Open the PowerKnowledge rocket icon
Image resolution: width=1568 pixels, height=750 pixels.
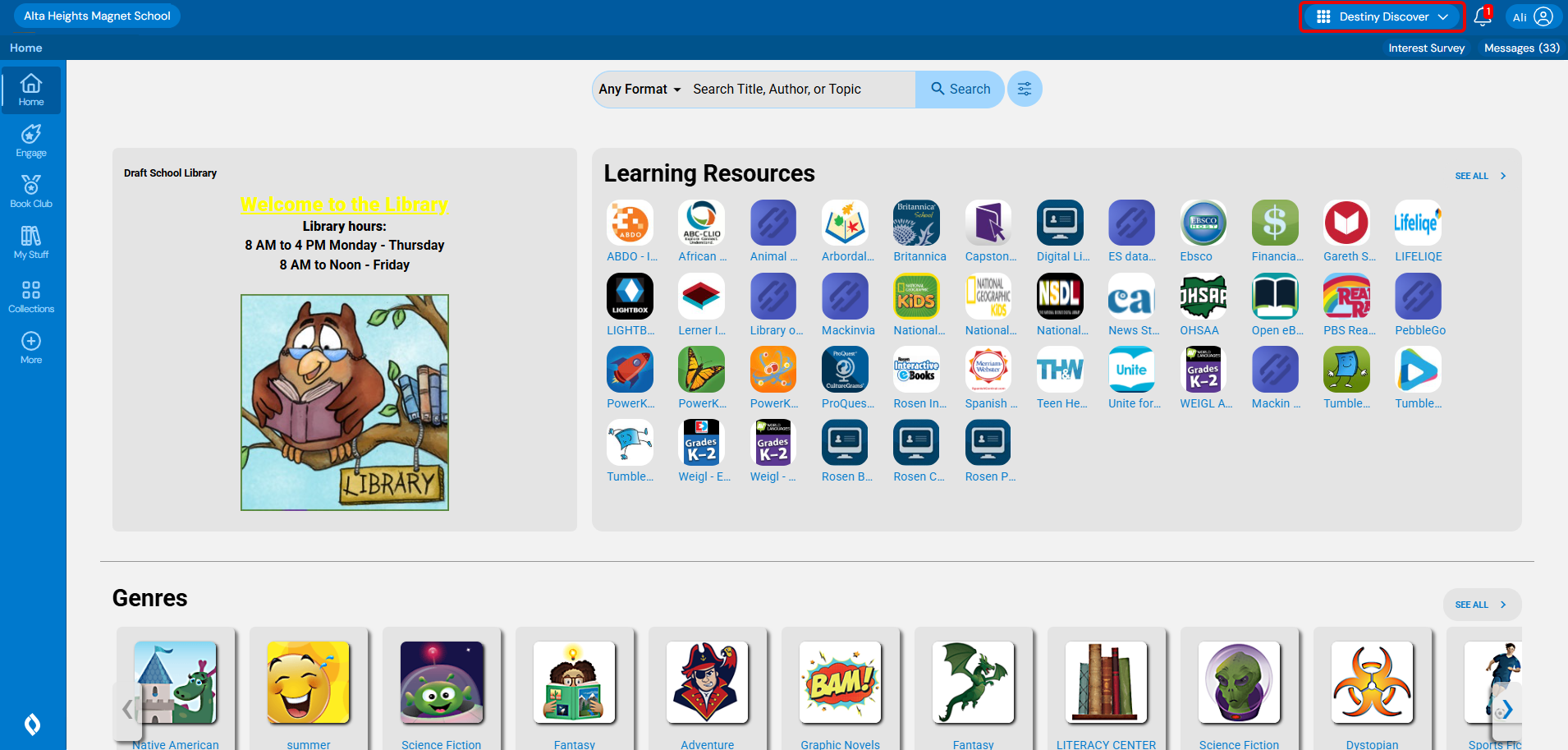pyautogui.click(x=630, y=370)
